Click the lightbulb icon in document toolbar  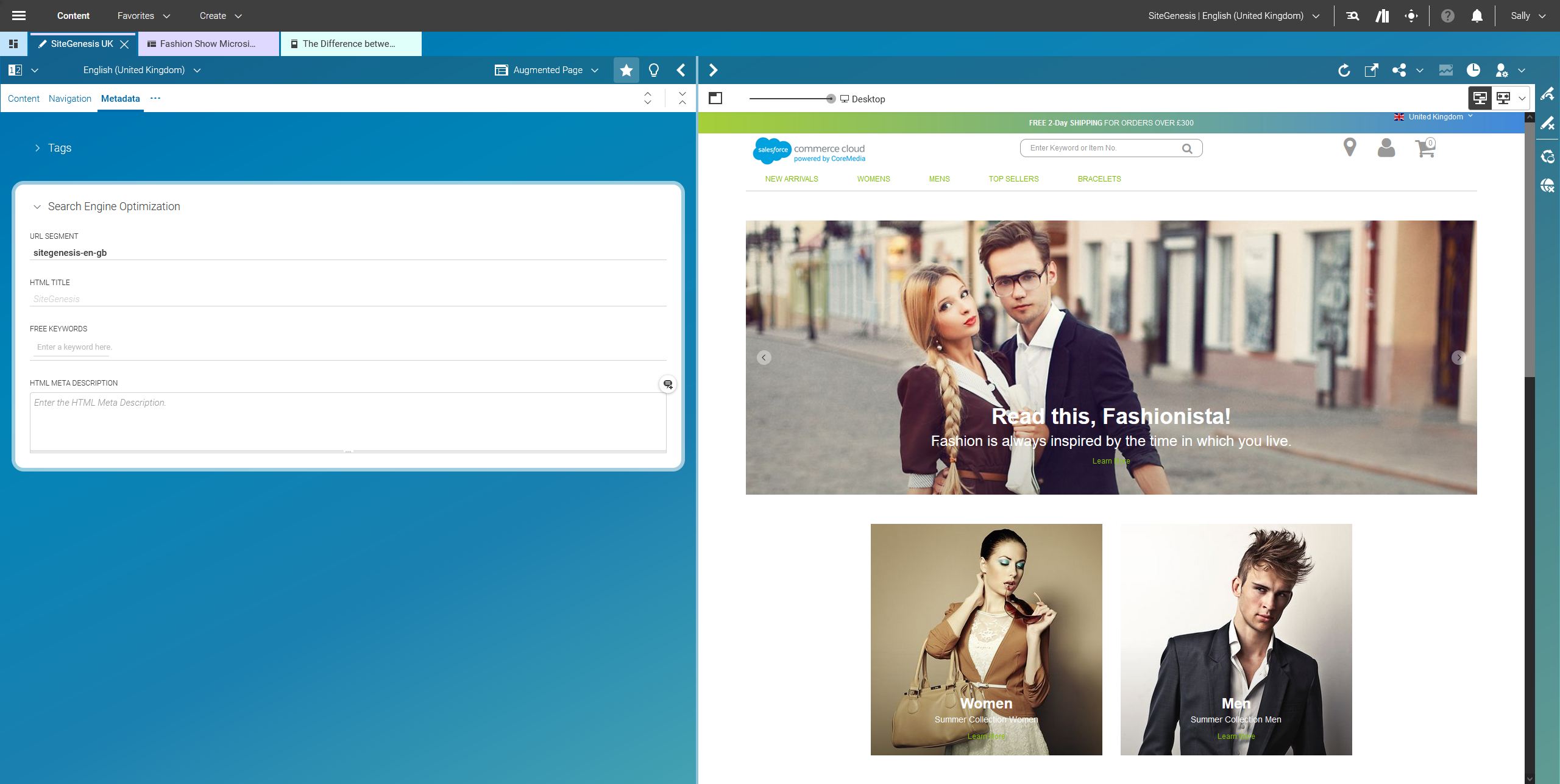click(x=654, y=71)
